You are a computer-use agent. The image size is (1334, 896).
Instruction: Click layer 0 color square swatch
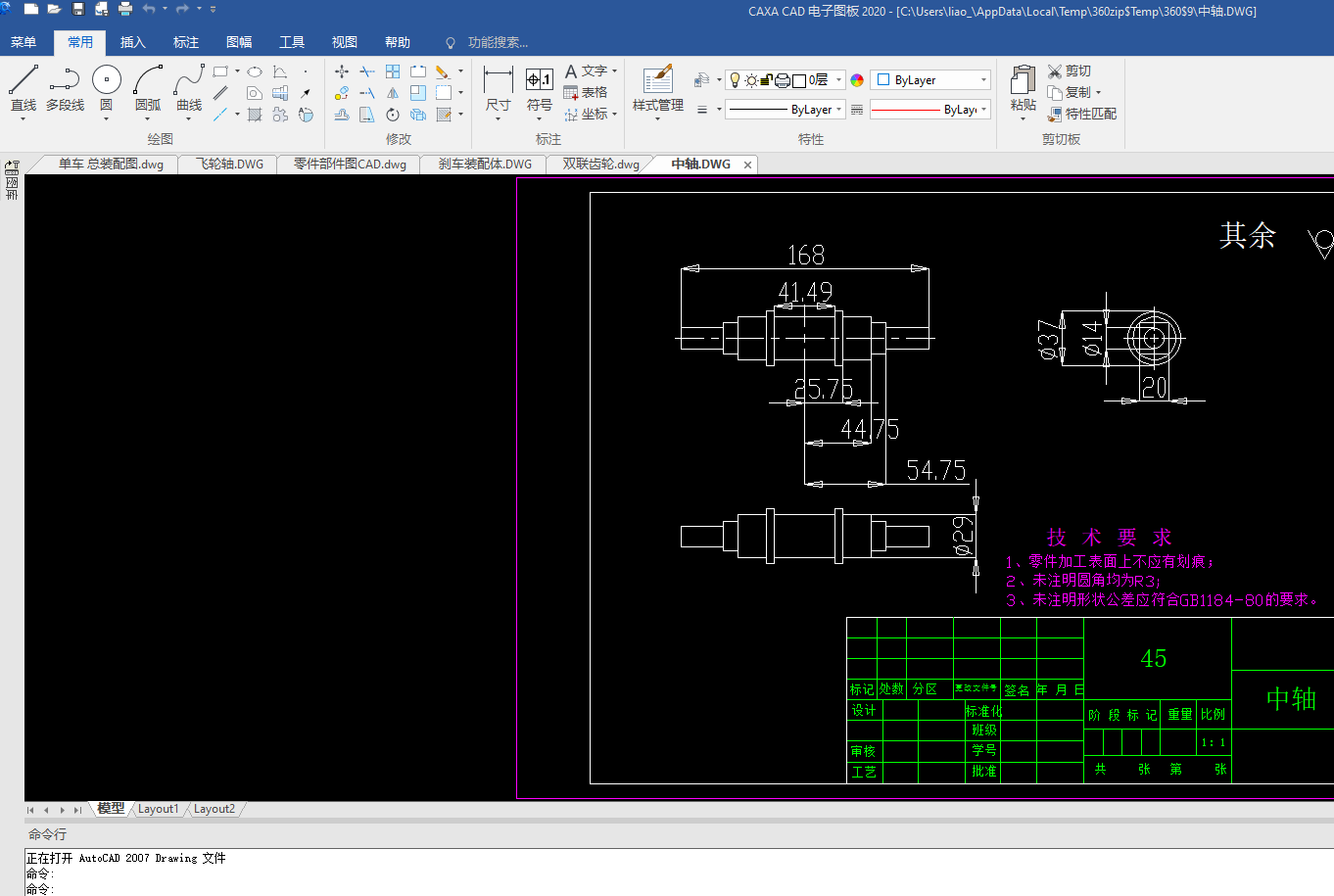(x=798, y=80)
